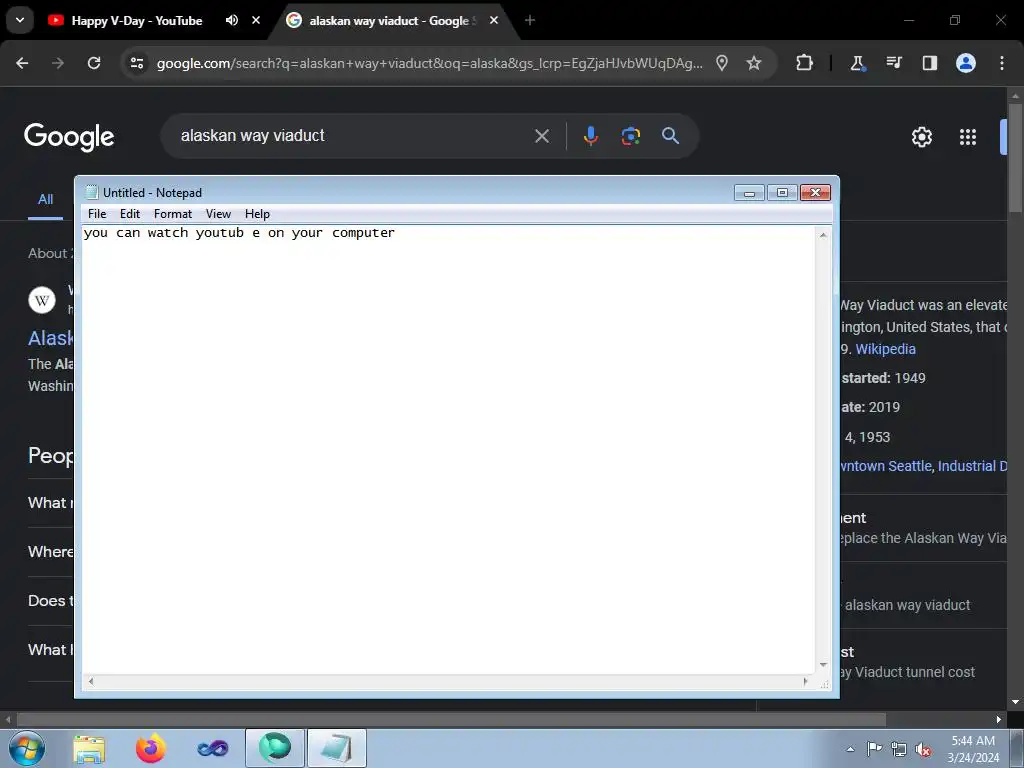1024x768 pixels.
Task: Open the Windows Start button
Action: click(x=27, y=748)
